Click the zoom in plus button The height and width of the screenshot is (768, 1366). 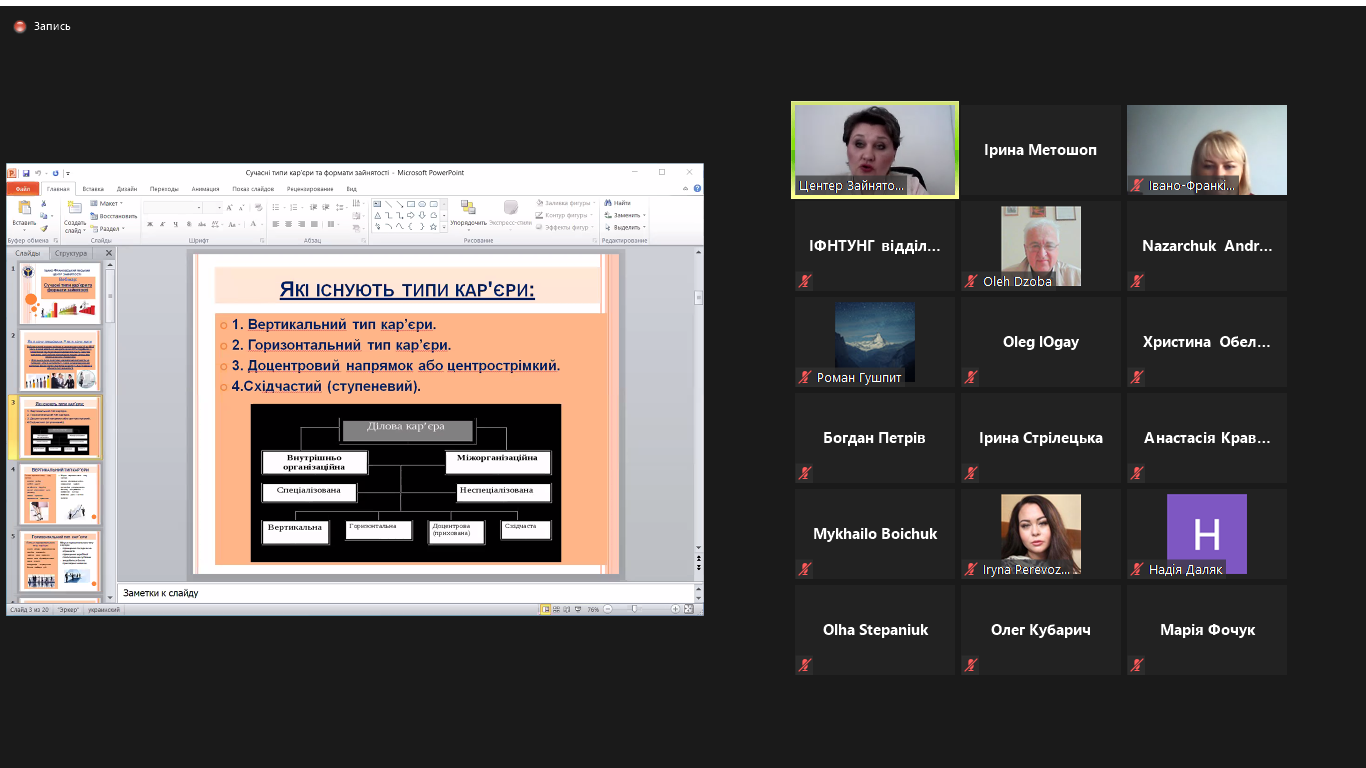click(x=675, y=609)
